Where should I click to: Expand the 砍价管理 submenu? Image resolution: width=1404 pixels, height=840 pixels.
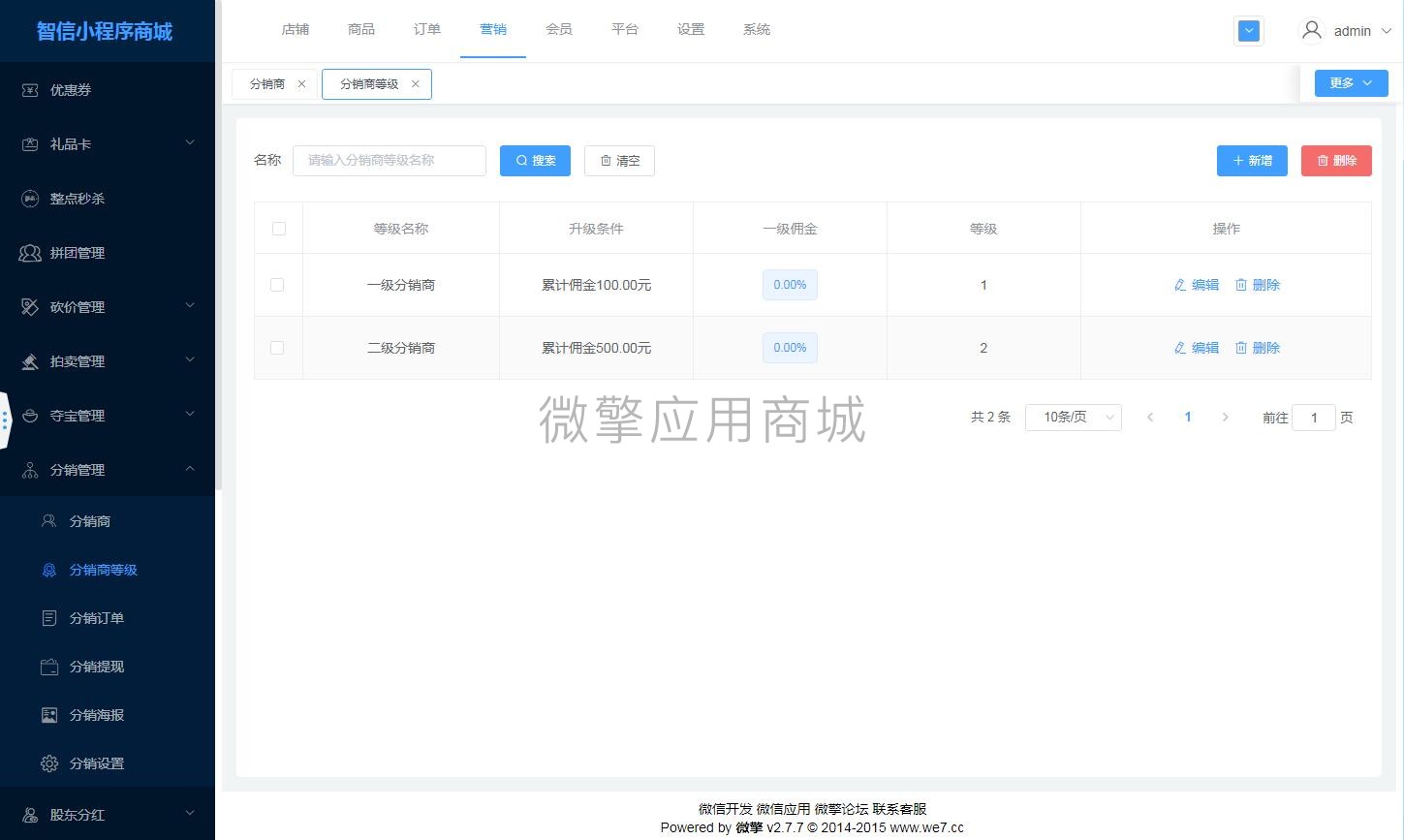coord(190,306)
